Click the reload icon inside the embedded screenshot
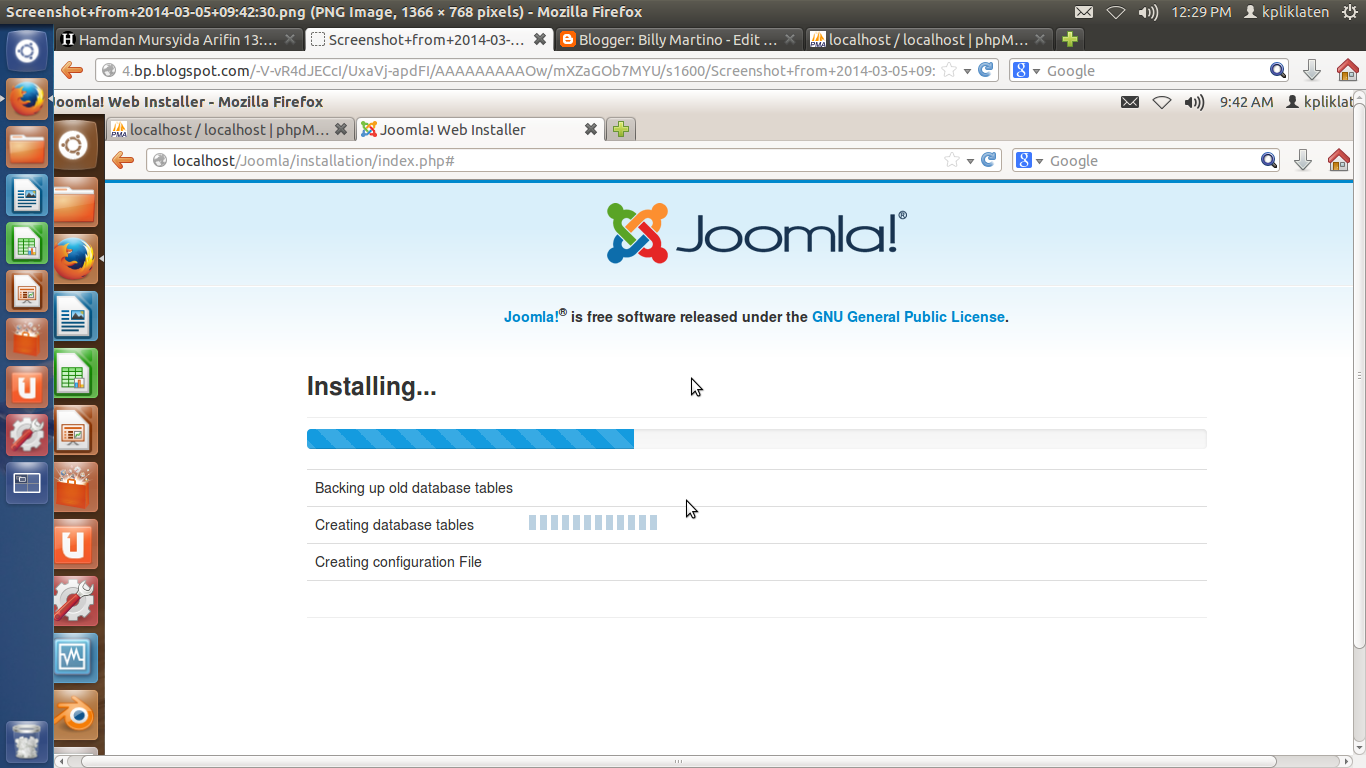 click(989, 160)
